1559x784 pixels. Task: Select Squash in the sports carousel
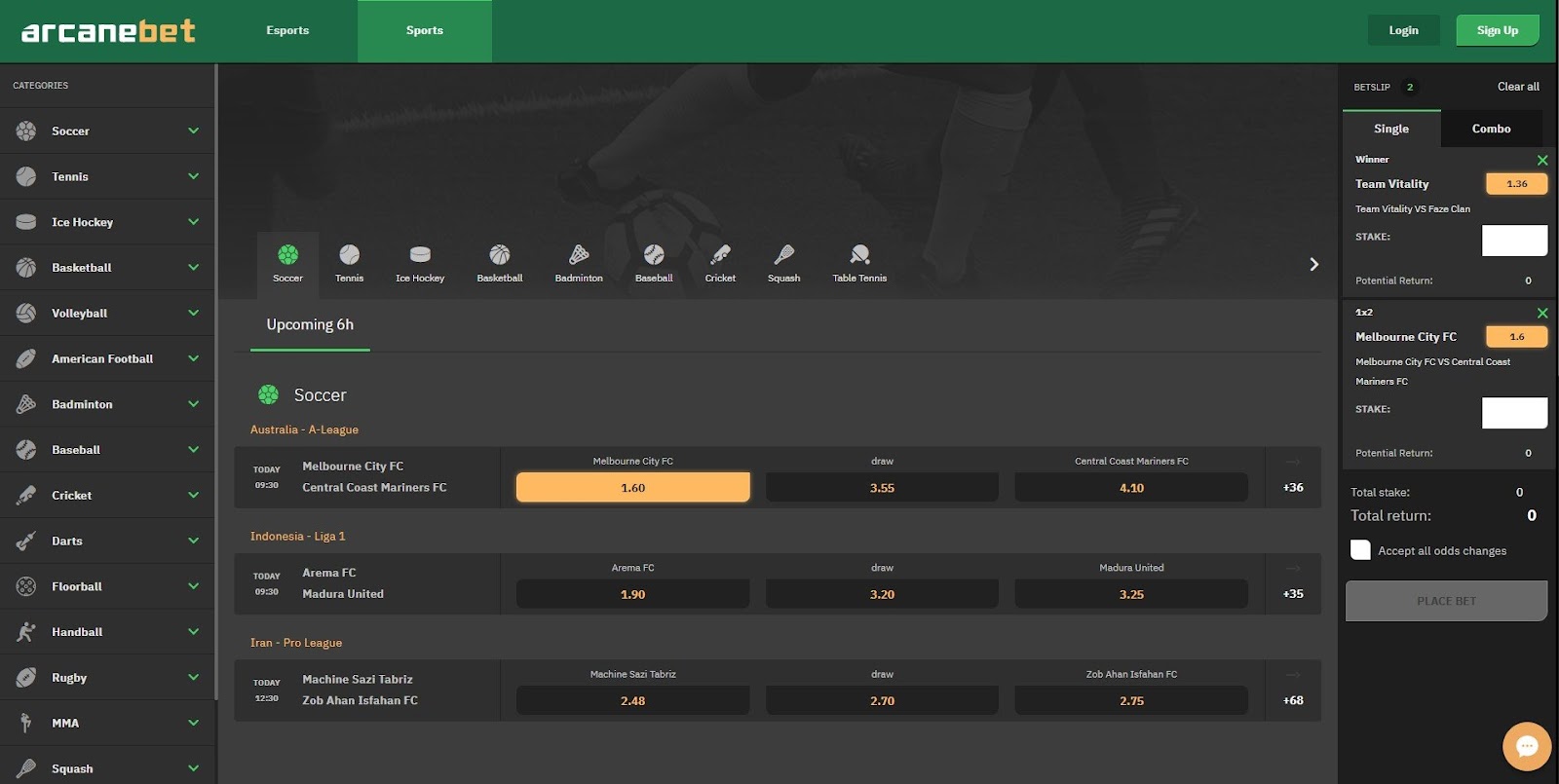(783, 264)
